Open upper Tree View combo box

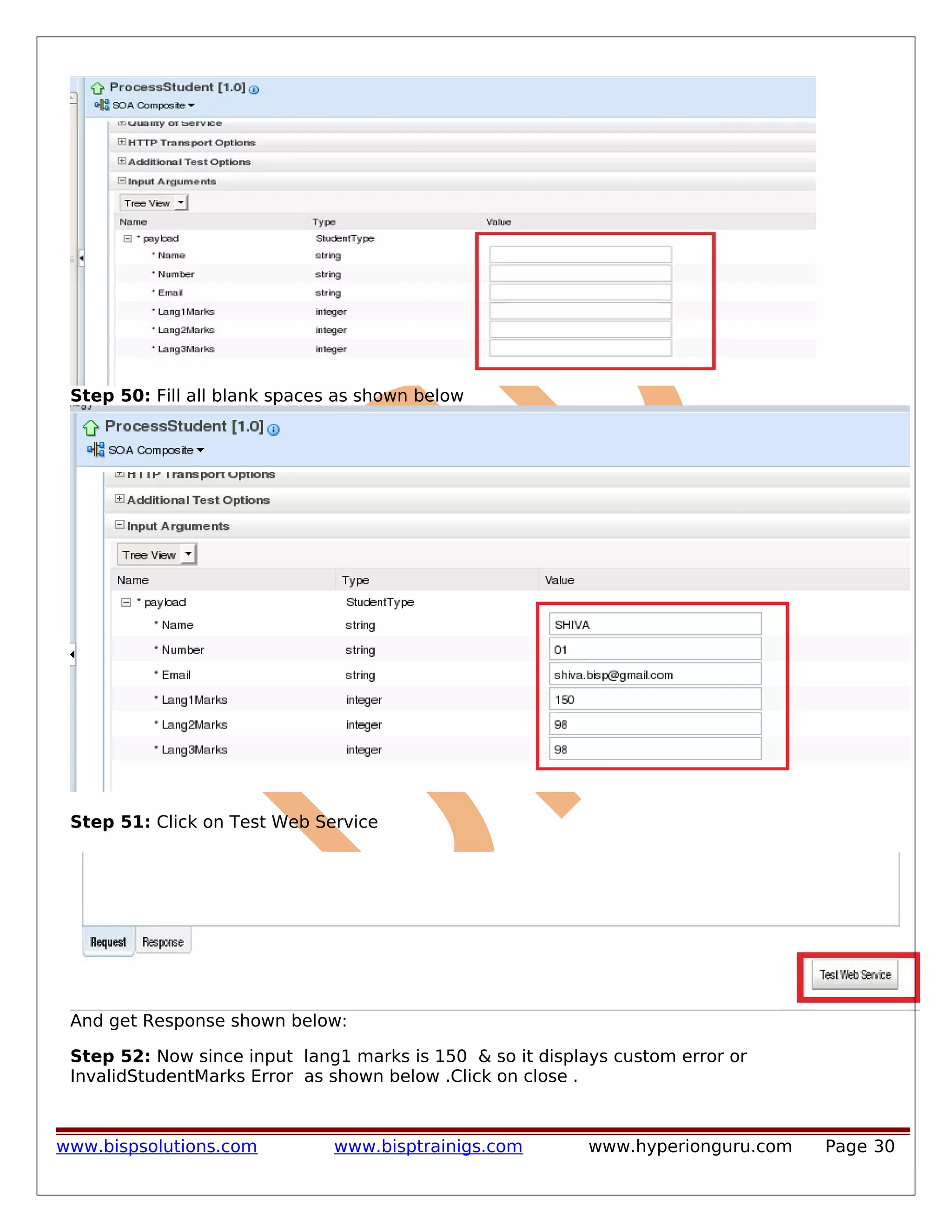[x=181, y=203]
